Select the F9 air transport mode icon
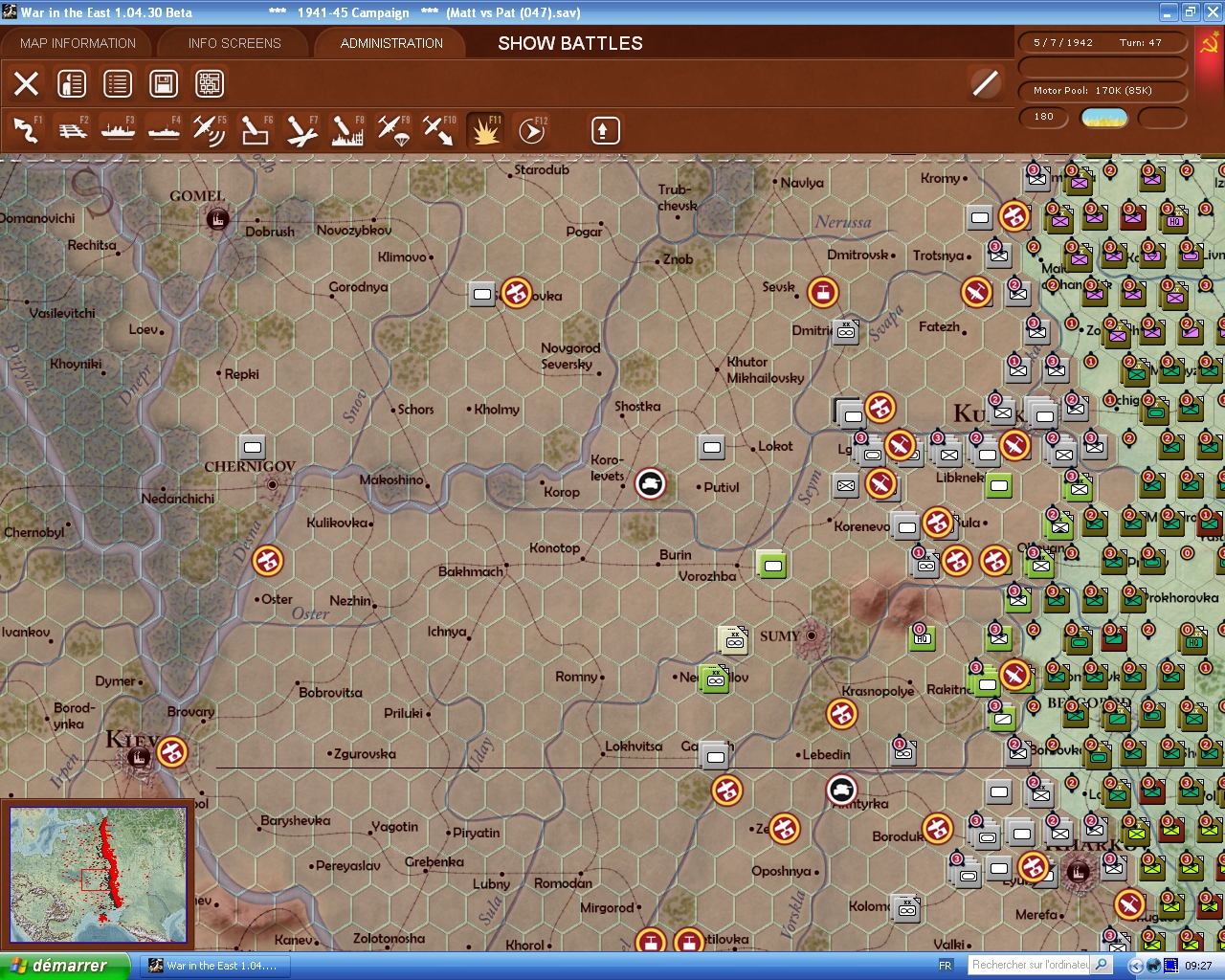This screenshot has height=980, width=1225. click(x=393, y=130)
